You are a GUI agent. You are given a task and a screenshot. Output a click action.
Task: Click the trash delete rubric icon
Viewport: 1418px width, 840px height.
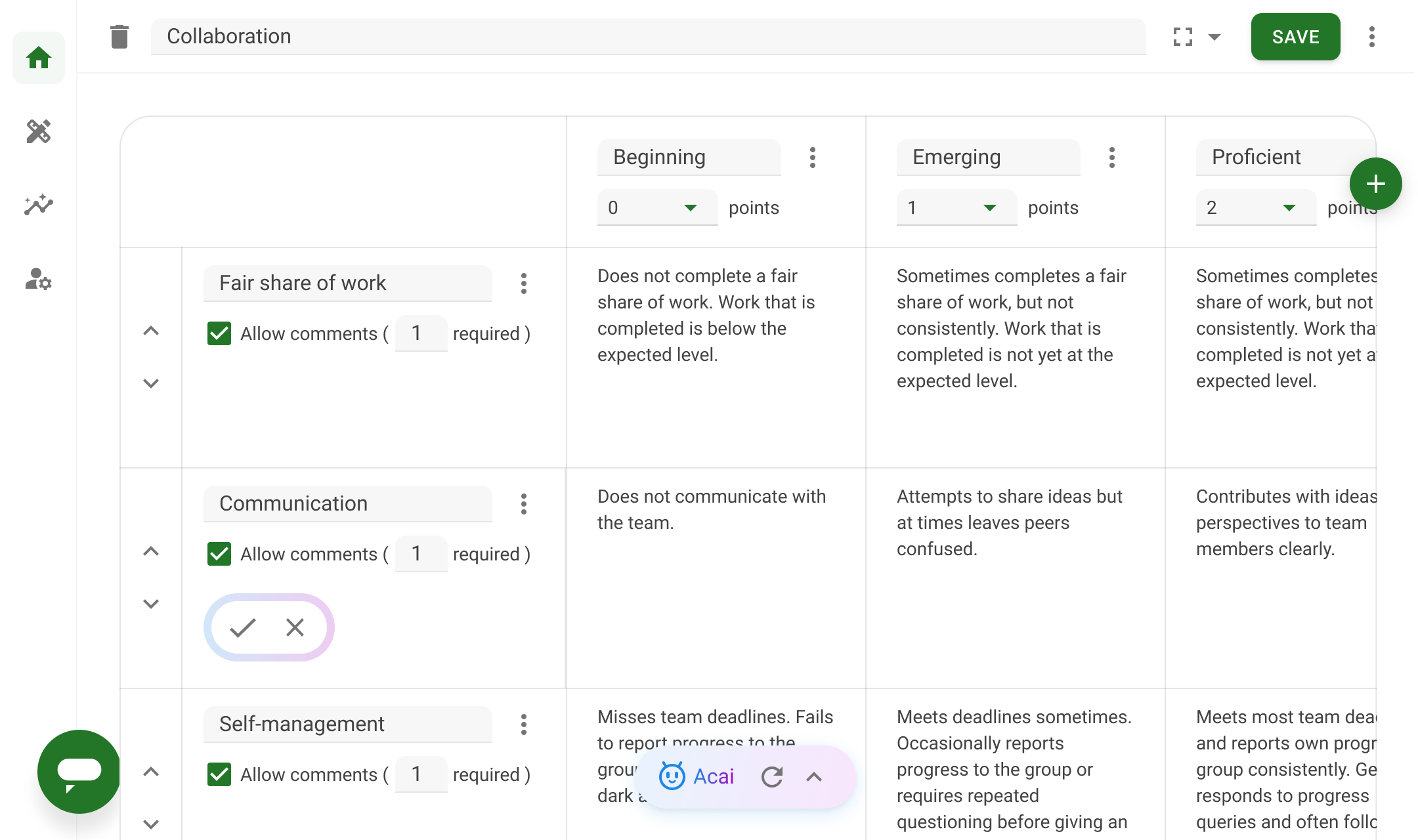click(119, 37)
